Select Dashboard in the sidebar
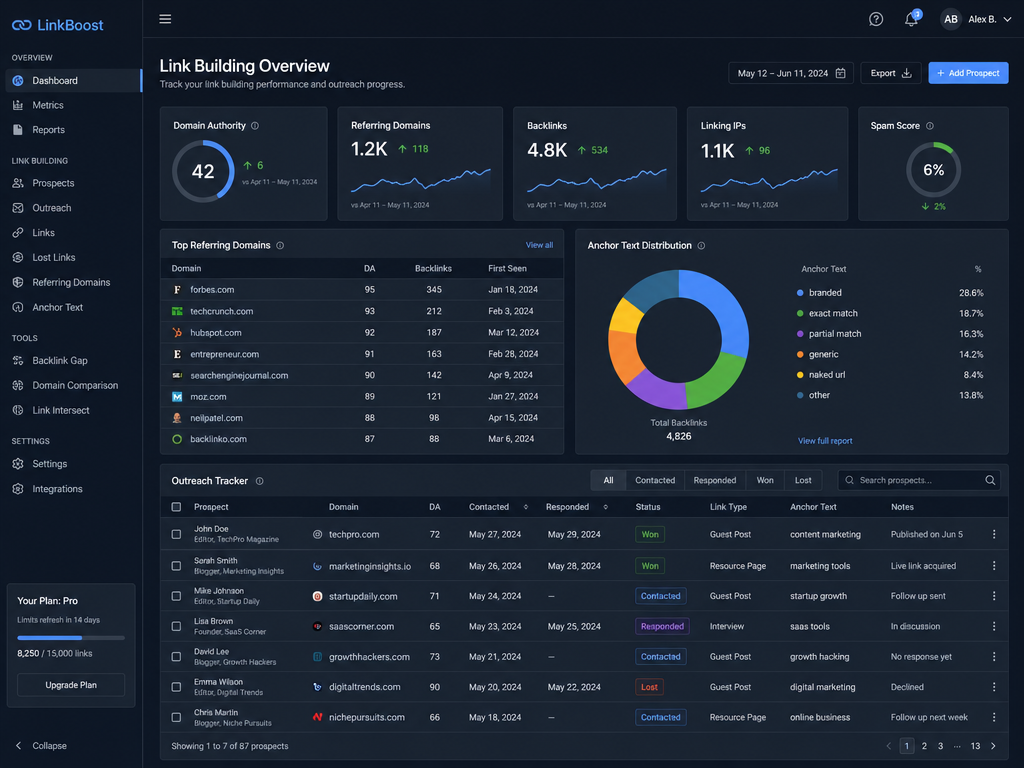Screen dimensions: 1024x768 [x=73, y=80]
